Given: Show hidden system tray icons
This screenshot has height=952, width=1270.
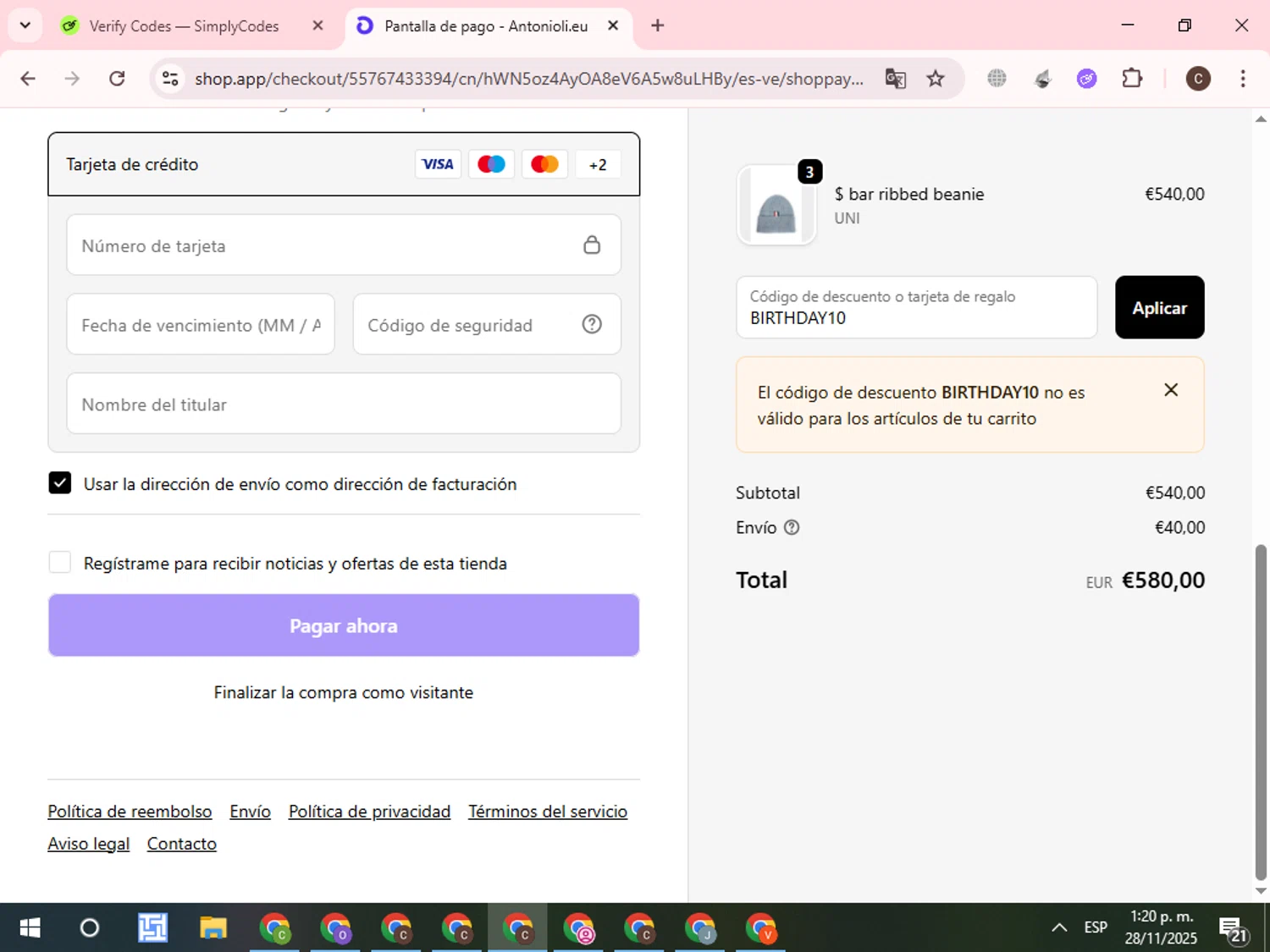Looking at the screenshot, I should 1059,928.
